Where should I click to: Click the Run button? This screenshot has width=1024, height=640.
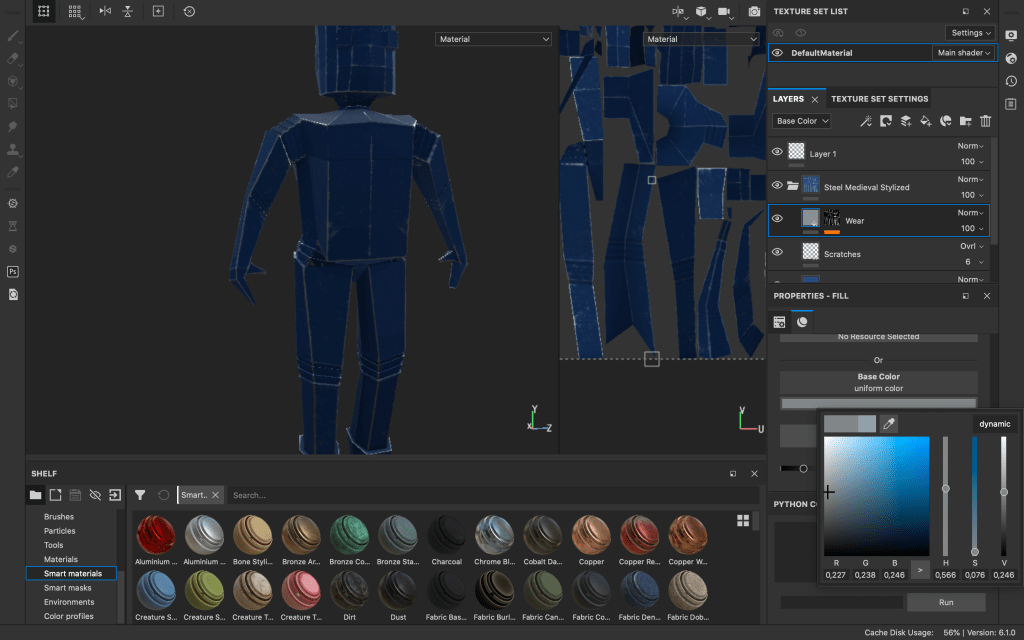pos(945,603)
